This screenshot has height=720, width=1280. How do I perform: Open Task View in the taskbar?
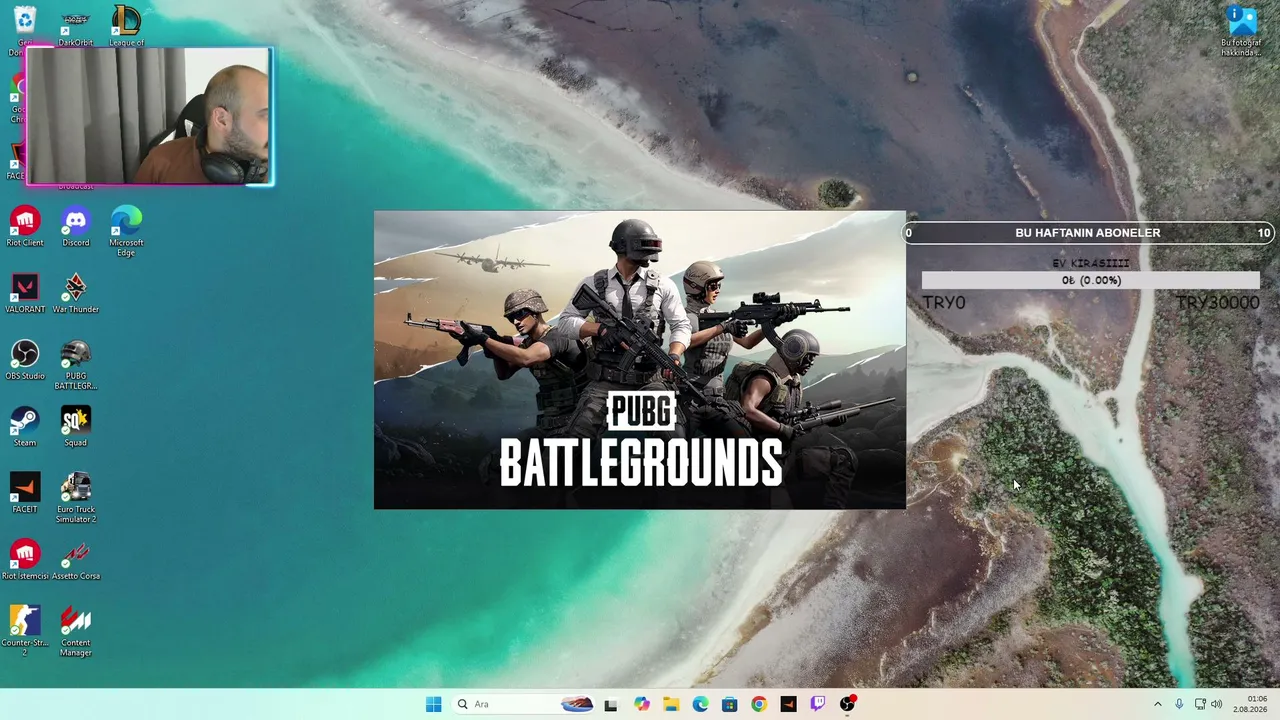[x=611, y=704]
